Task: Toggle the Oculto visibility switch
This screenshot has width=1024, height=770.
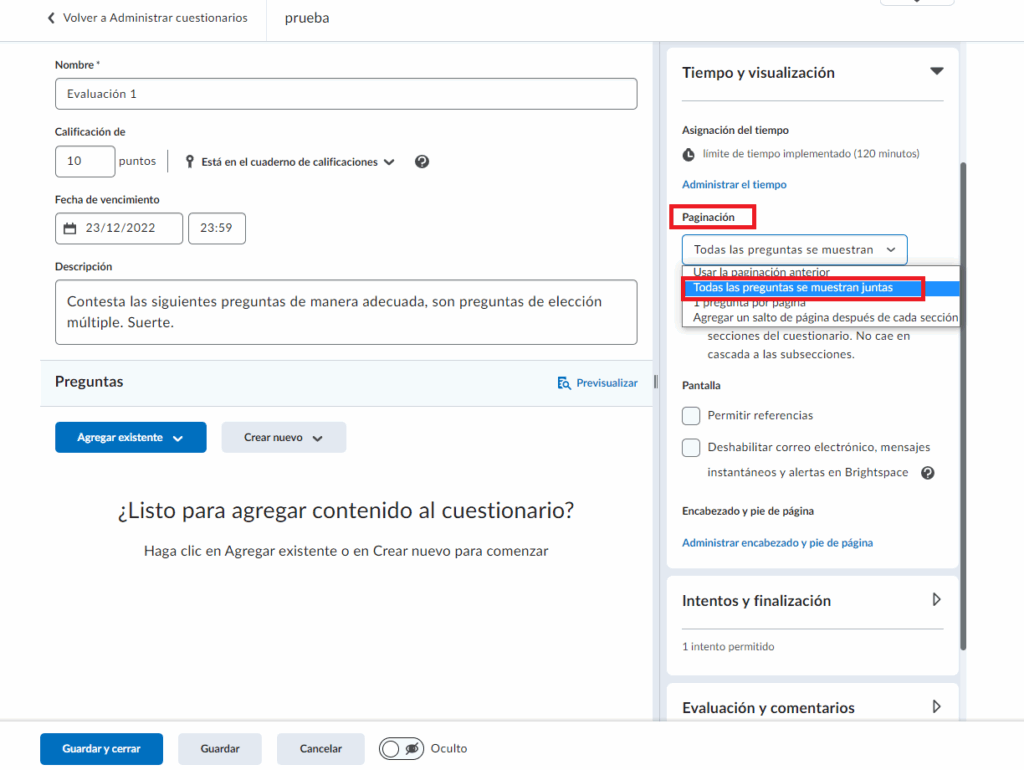Action: click(x=401, y=748)
